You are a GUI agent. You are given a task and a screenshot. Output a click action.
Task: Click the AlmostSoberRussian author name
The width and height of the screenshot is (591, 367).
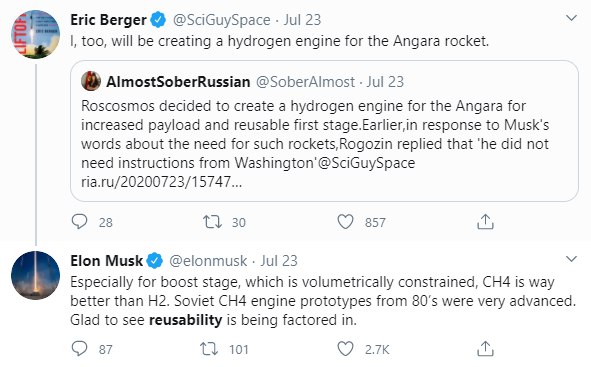pos(178,81)
